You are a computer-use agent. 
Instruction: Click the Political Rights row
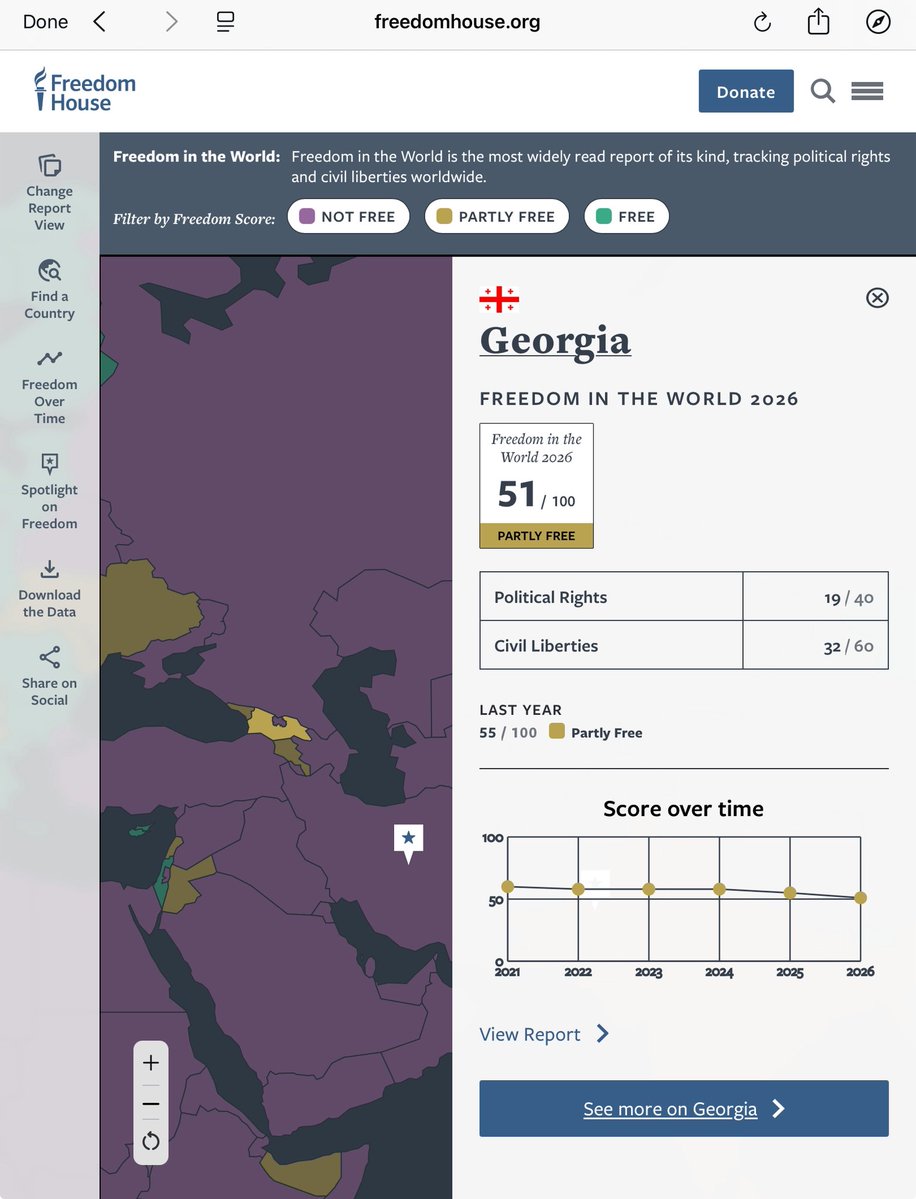pos(684,596)
